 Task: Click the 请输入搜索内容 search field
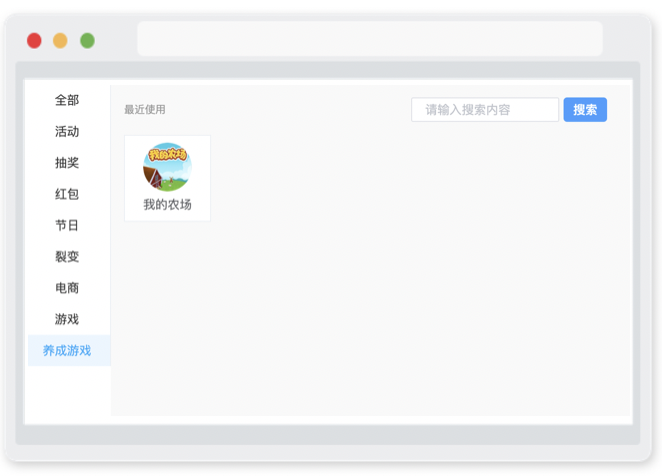click(x=485, y=110)
